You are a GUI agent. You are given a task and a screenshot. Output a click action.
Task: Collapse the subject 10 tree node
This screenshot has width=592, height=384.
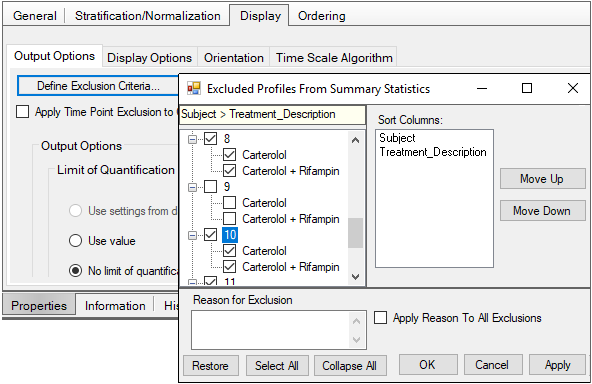(193, 235)
